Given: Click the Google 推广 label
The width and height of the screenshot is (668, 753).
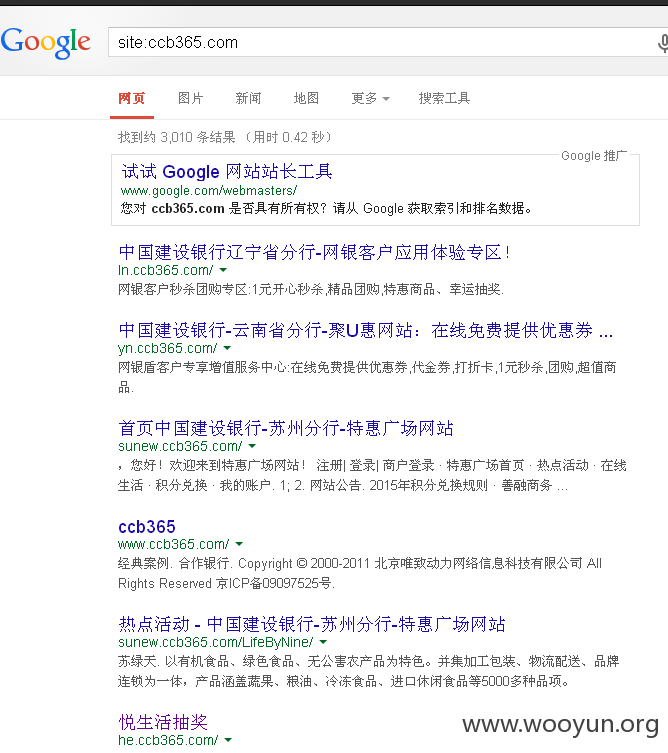Looking at the screenshot, I should (595, 156).
